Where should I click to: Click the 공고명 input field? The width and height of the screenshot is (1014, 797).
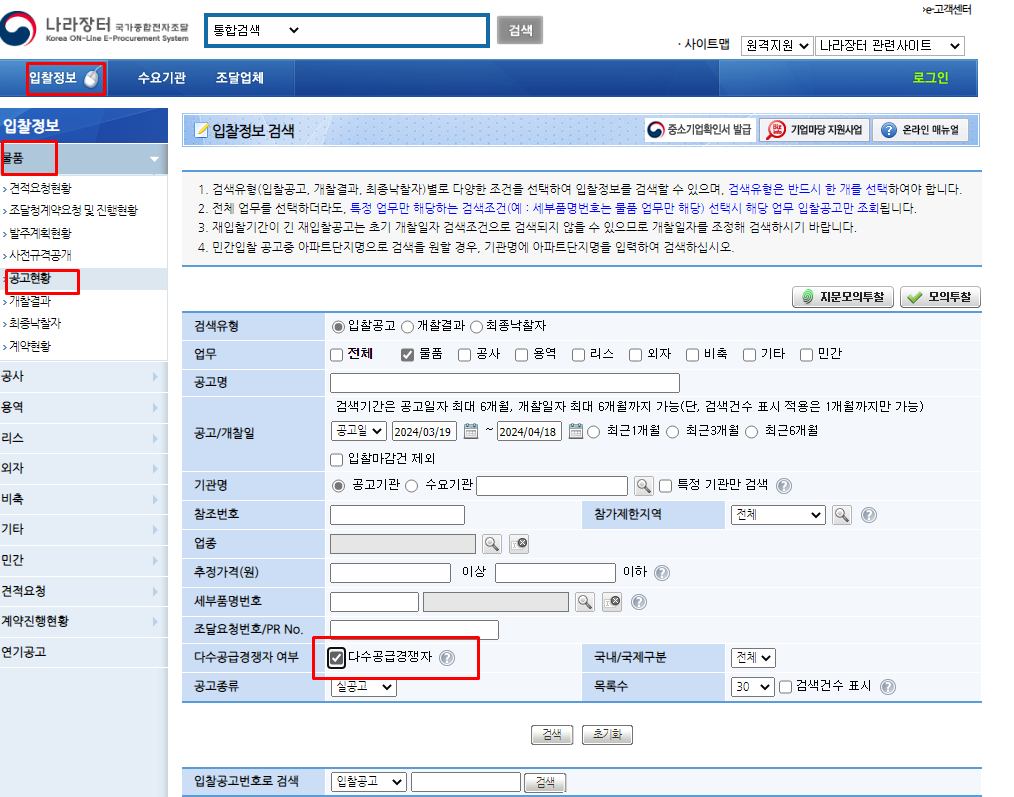(x=504, y=383)
